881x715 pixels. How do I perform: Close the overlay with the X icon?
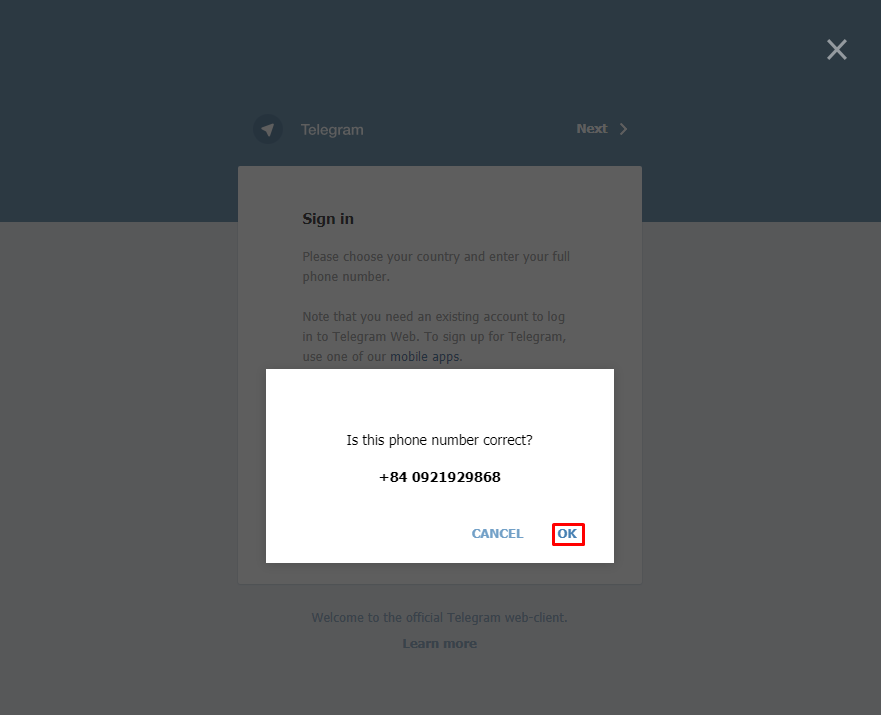[x=837, y=50]
